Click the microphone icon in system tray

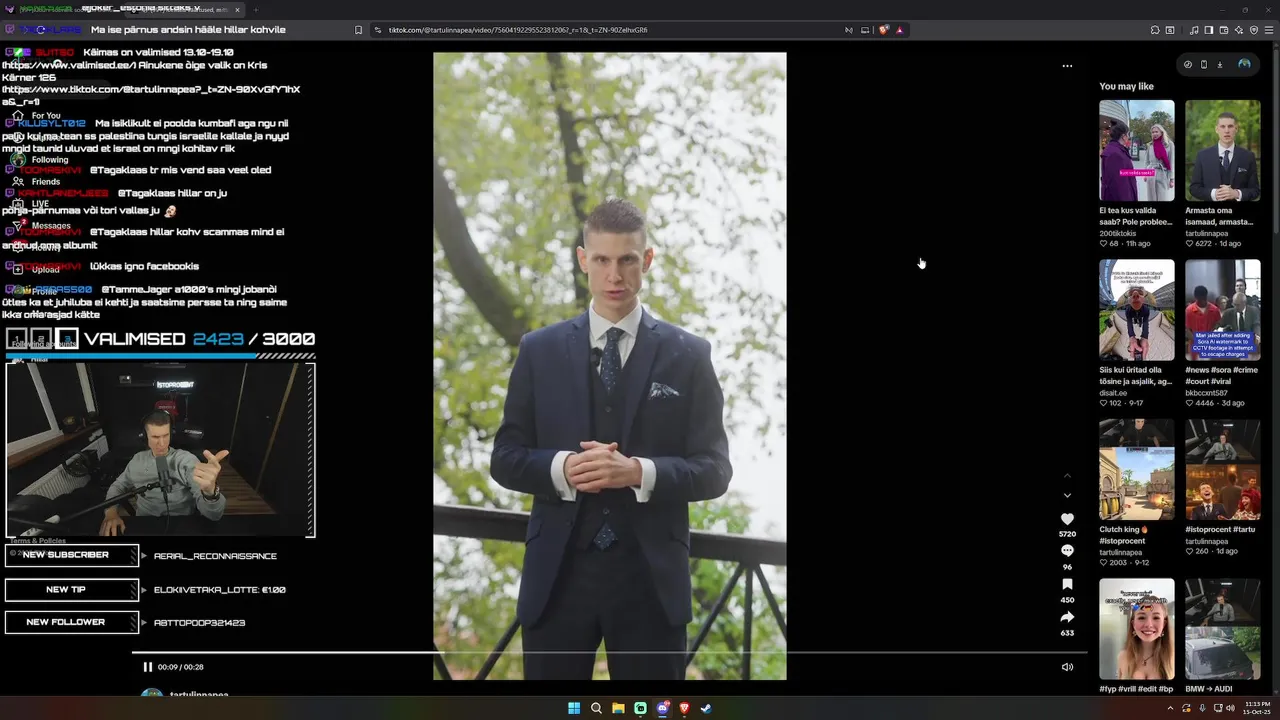[1203, 708]
